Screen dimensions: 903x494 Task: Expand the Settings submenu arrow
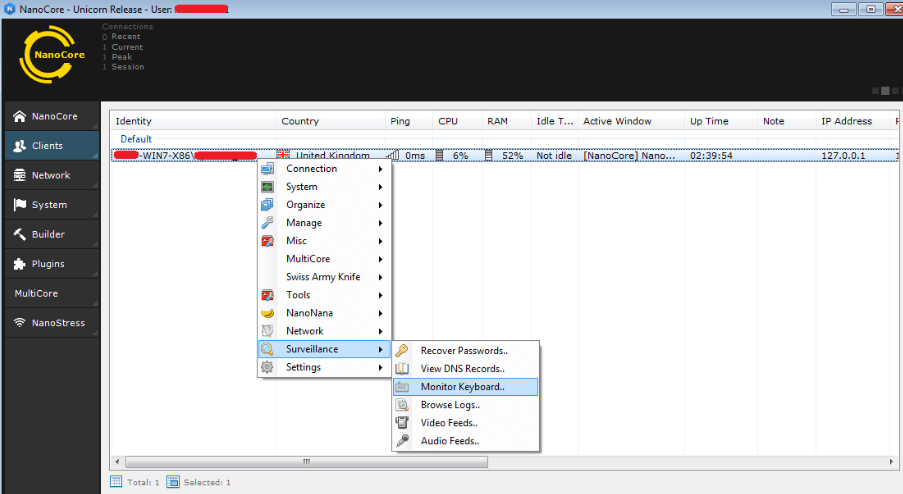pos(380,367)
